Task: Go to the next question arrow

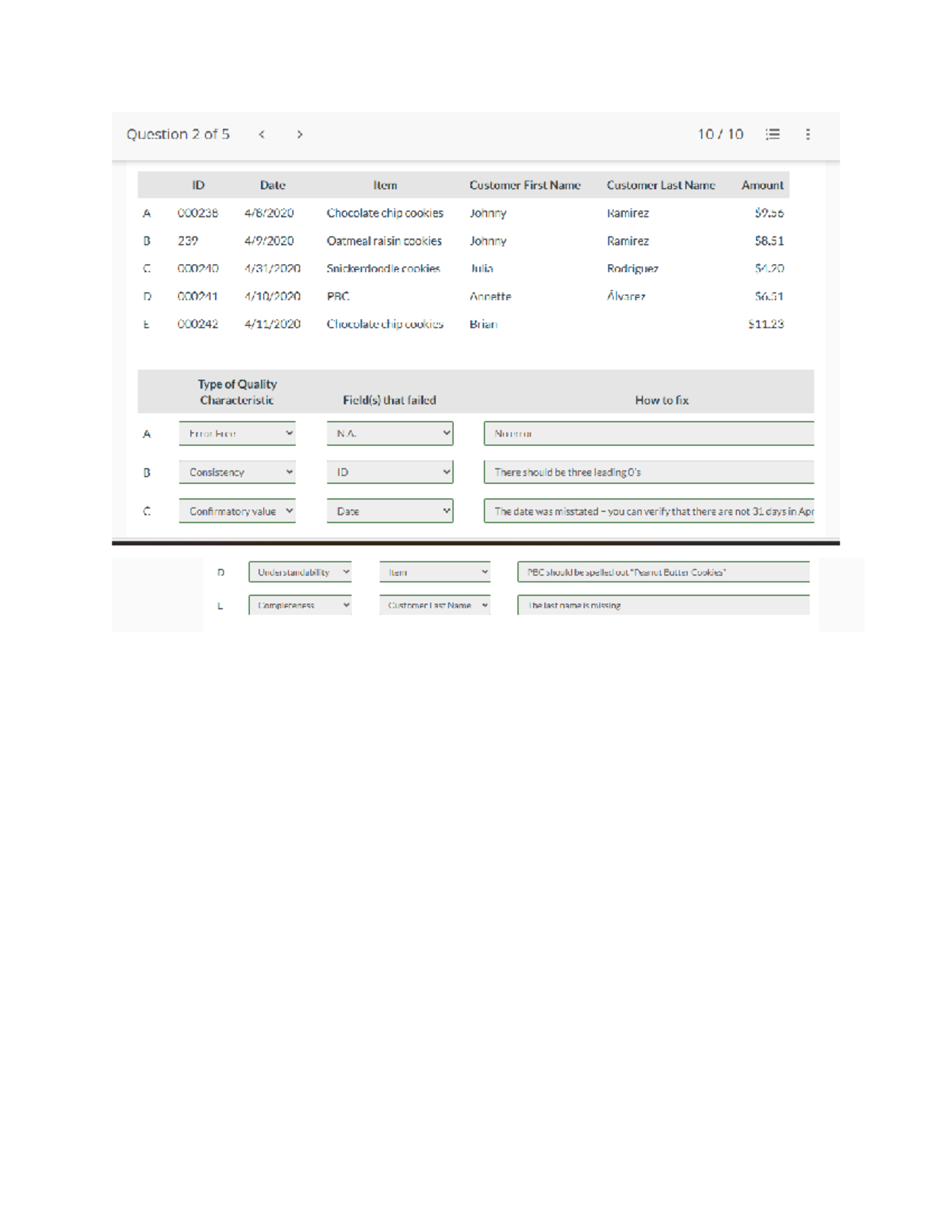Action: coord(299,135)
